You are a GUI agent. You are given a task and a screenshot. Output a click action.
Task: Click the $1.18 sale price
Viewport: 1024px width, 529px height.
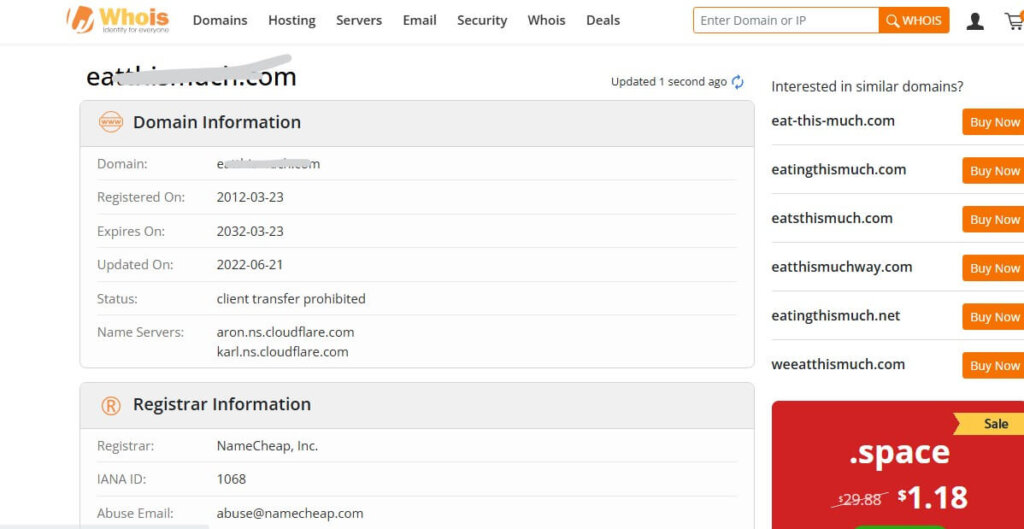point(933,498)
